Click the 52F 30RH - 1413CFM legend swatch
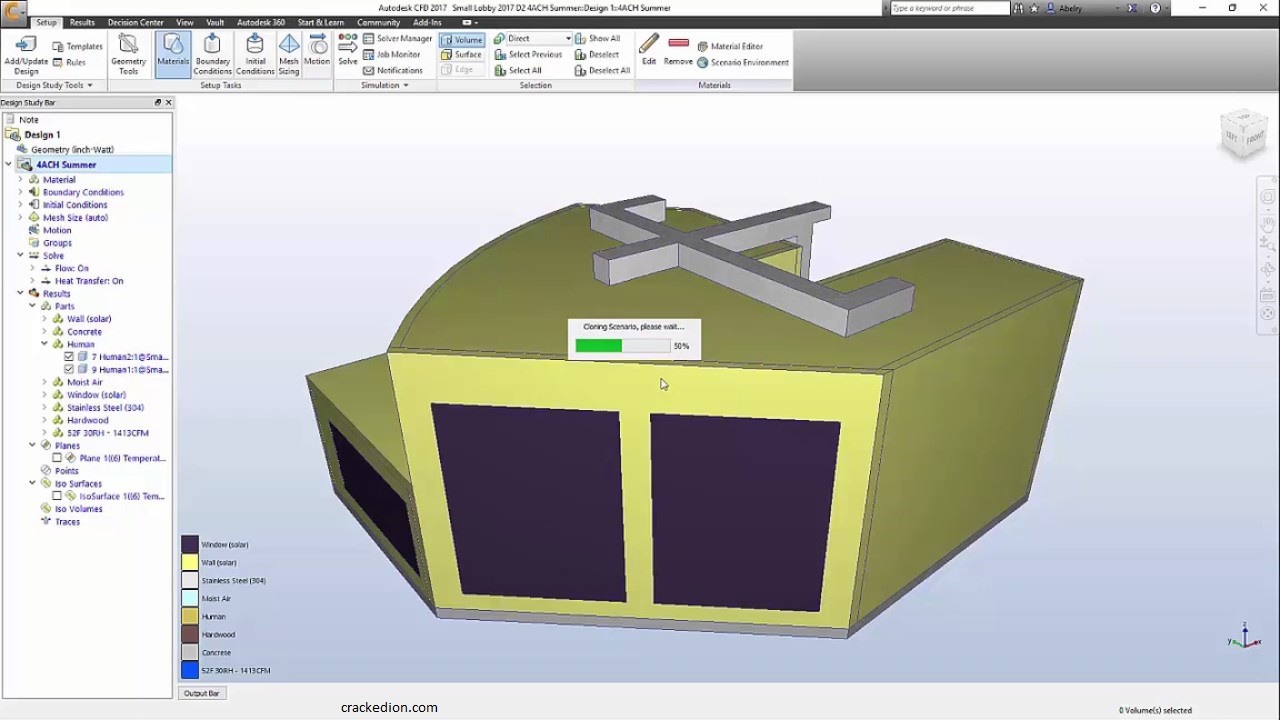The height and width of the screenshot is (720, 1280). pyautogui.click(x=190, y=671)
